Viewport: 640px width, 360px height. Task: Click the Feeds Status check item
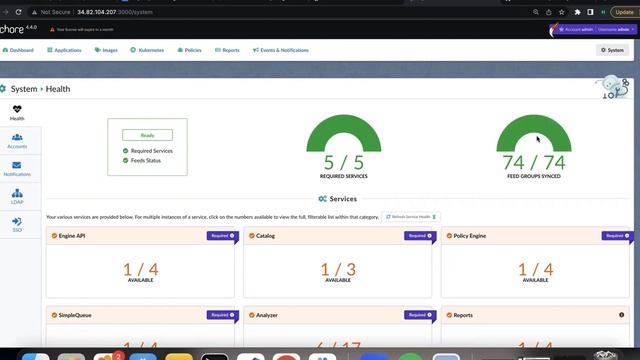[x=142, y=161]
